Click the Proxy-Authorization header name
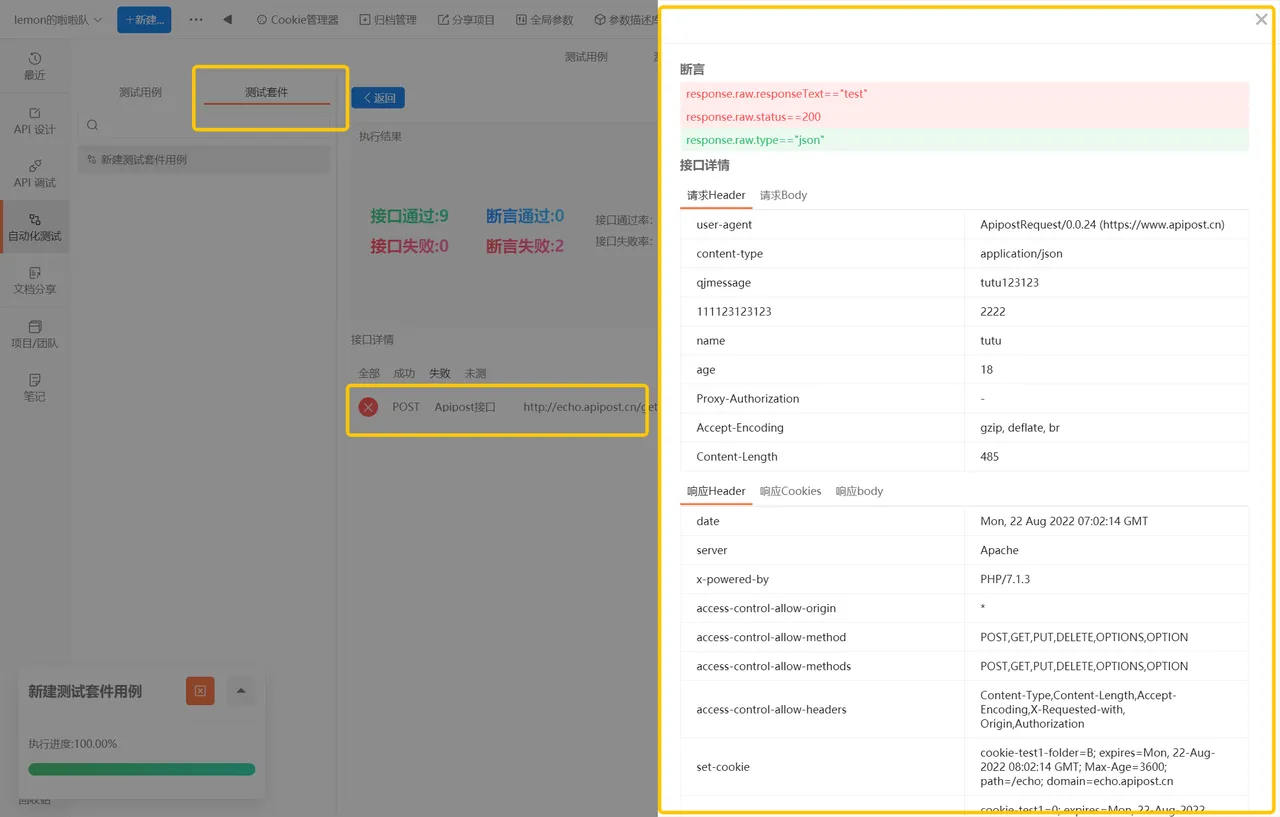 click(748, 399)
